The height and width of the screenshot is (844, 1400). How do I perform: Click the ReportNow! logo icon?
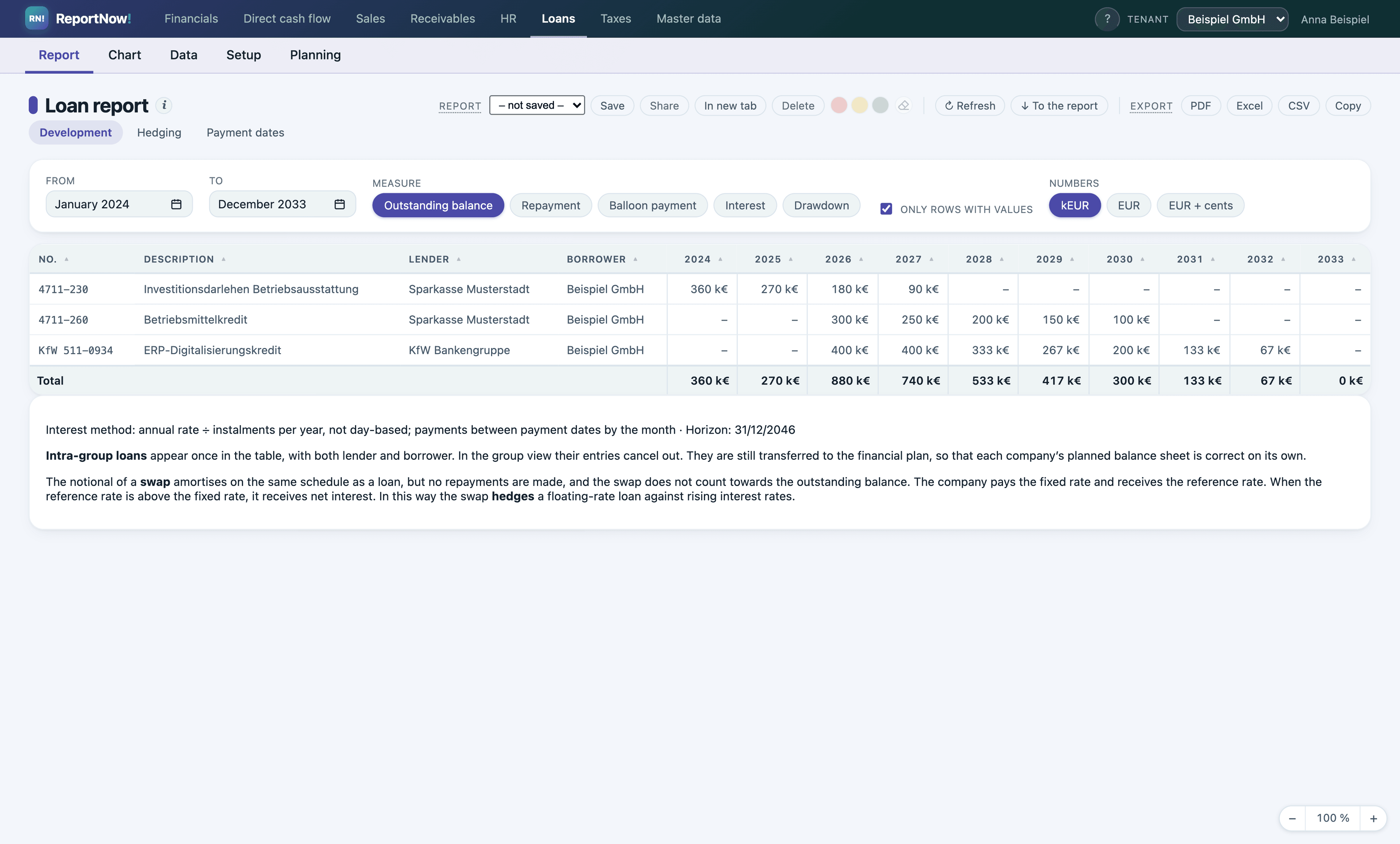pyautogui.click(x=36, y=18)
